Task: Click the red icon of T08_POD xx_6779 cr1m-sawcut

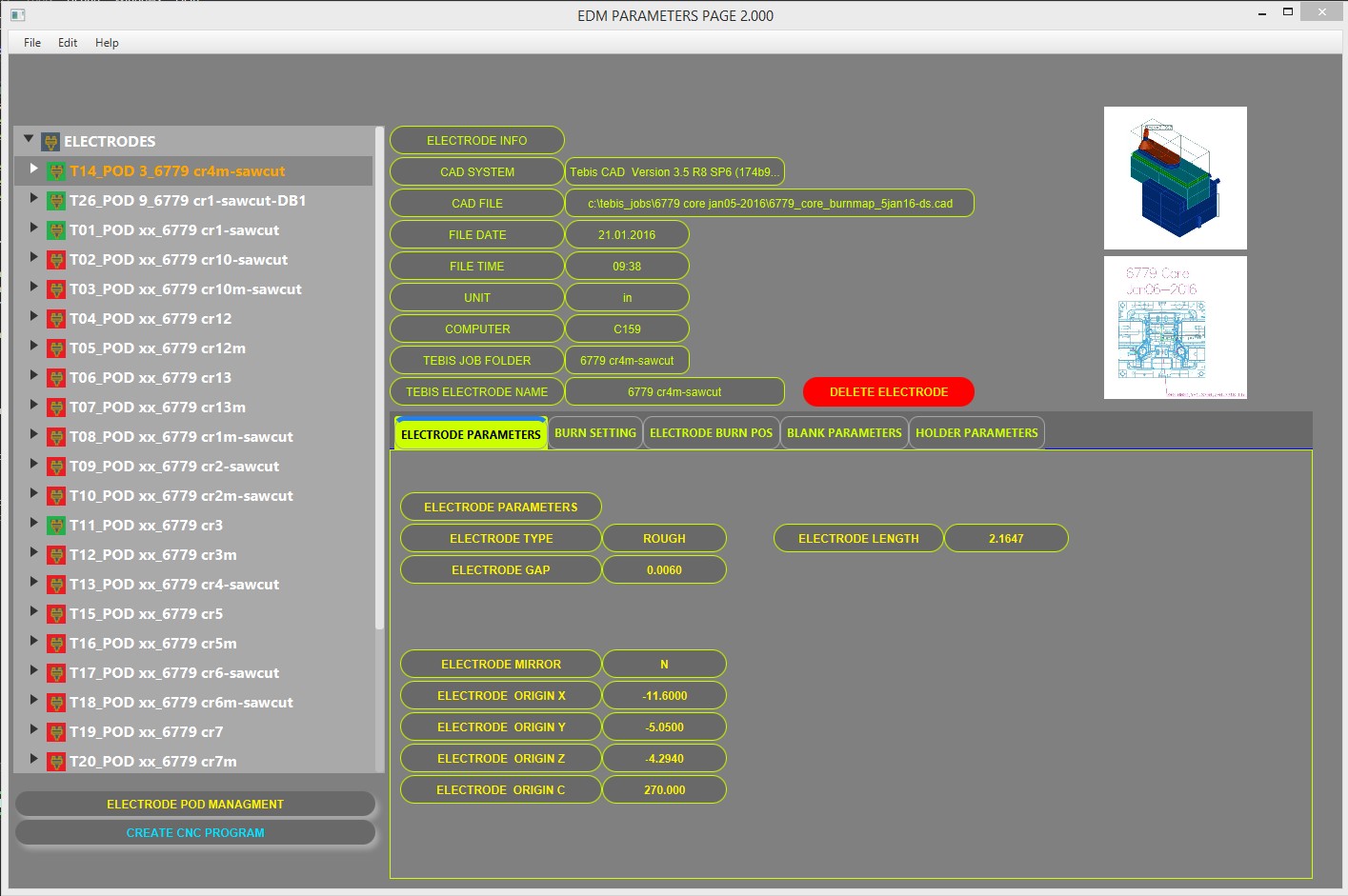Action: (56, 437)
